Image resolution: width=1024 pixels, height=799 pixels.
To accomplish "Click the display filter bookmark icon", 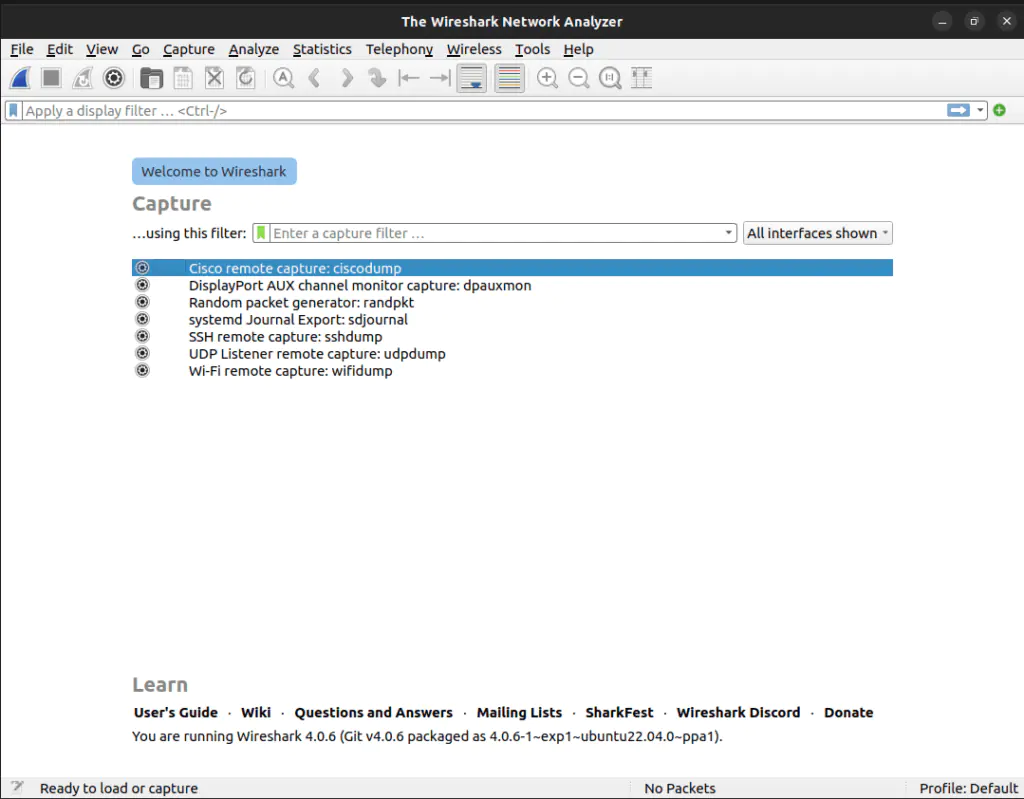I will 14,111.
